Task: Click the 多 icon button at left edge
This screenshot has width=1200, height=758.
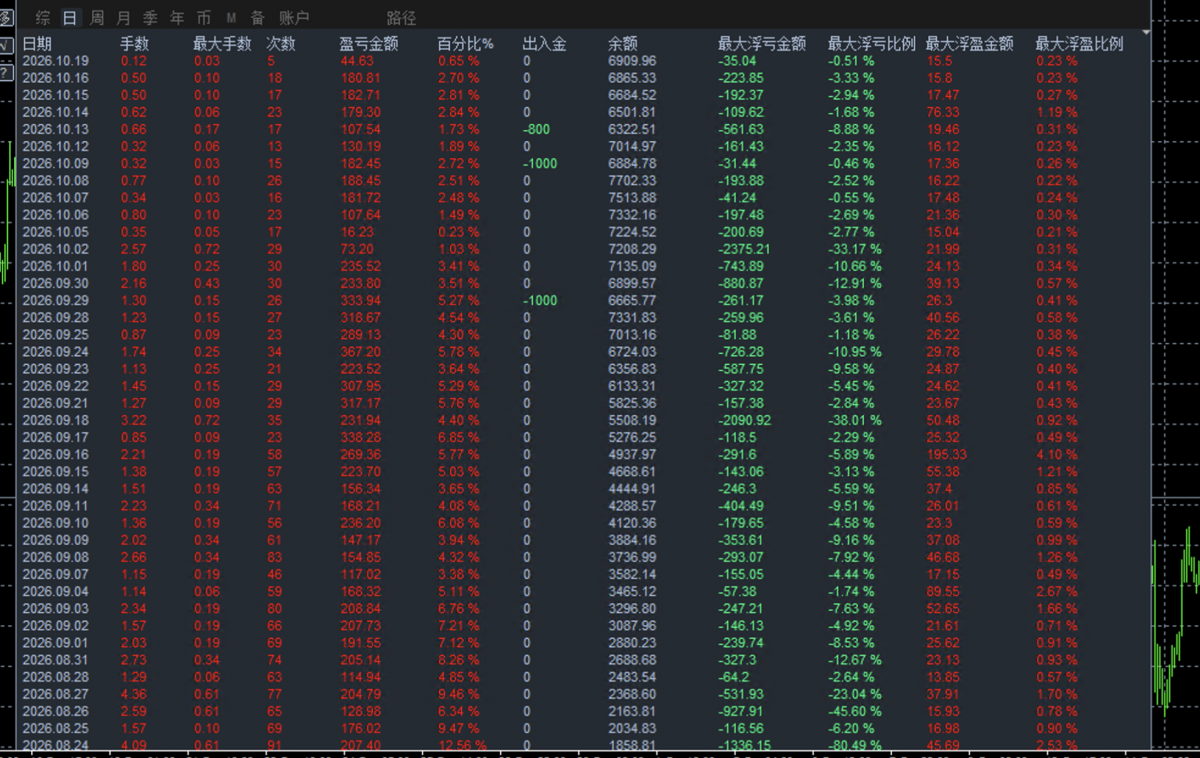Action: pos(5,17)
